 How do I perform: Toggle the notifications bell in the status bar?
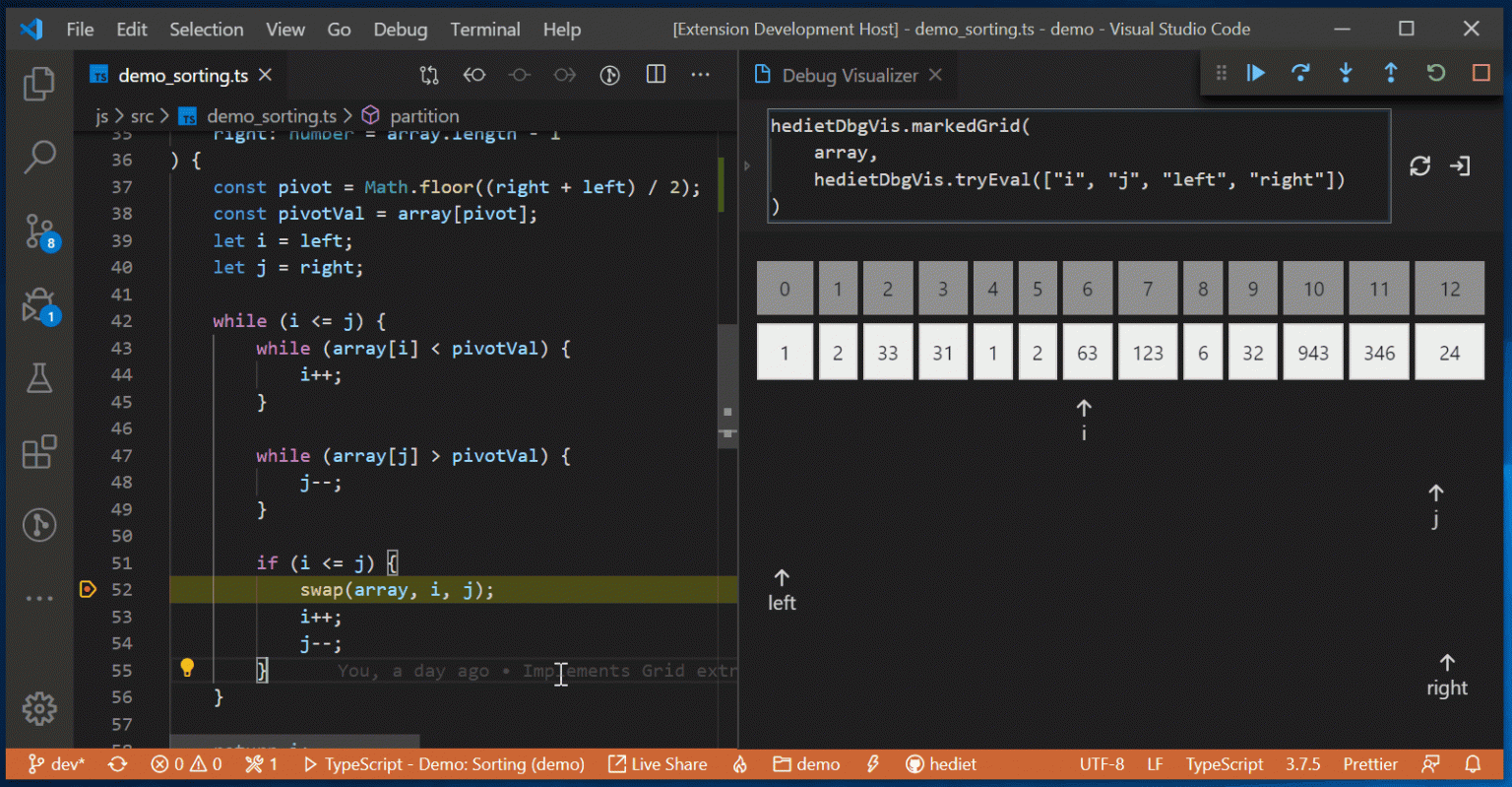click(1474, 763)
